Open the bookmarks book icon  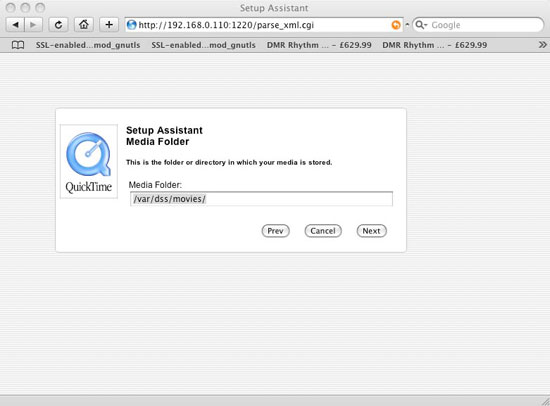click(x=18, y=45)
